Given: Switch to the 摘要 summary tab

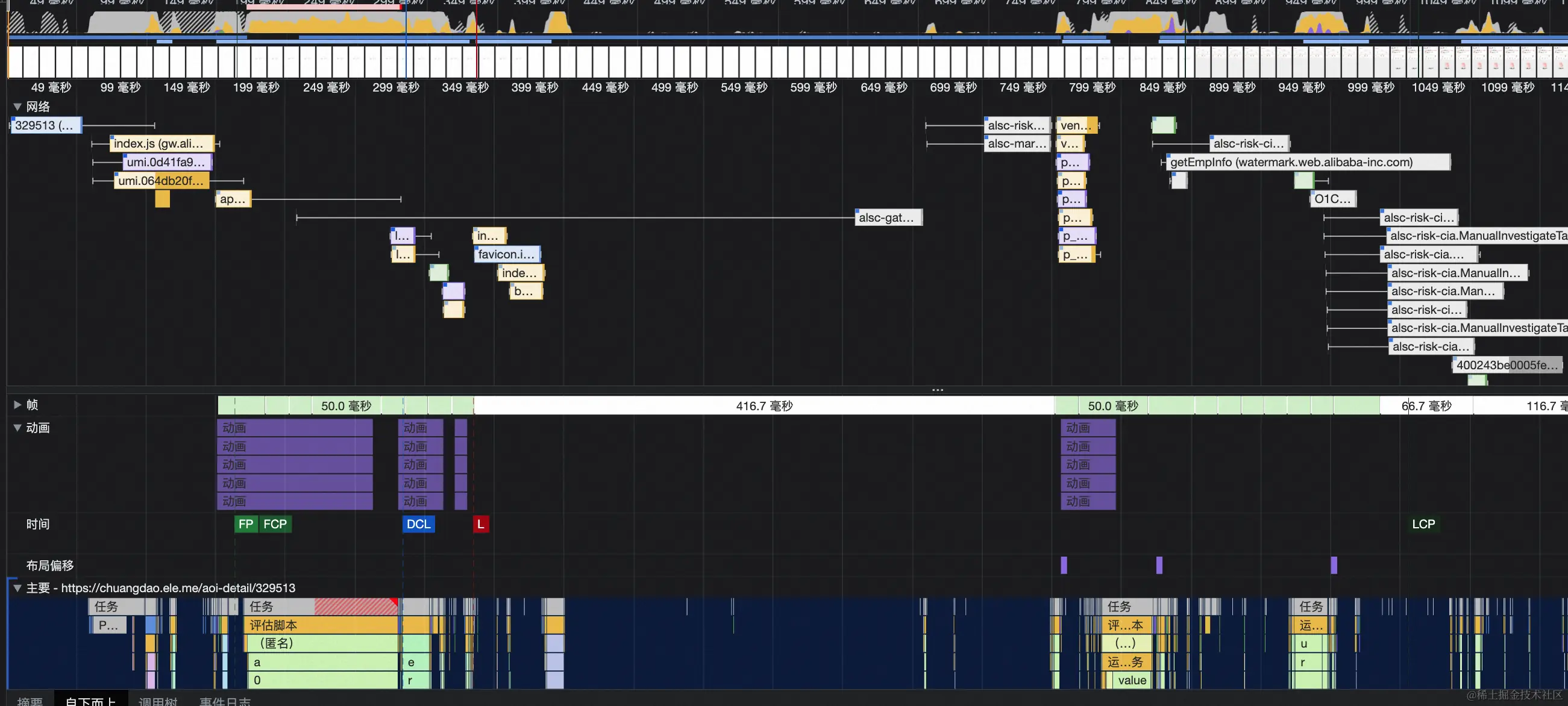Looking at the screenshot, I should point(30,701).
